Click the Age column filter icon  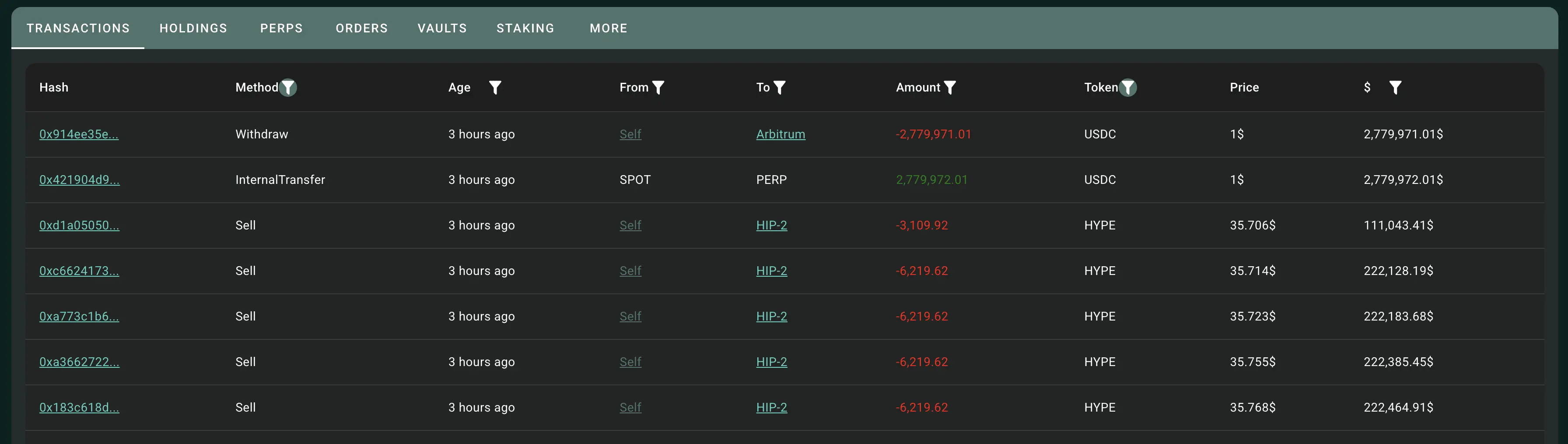pyautogui.click(x=495, y=88)
